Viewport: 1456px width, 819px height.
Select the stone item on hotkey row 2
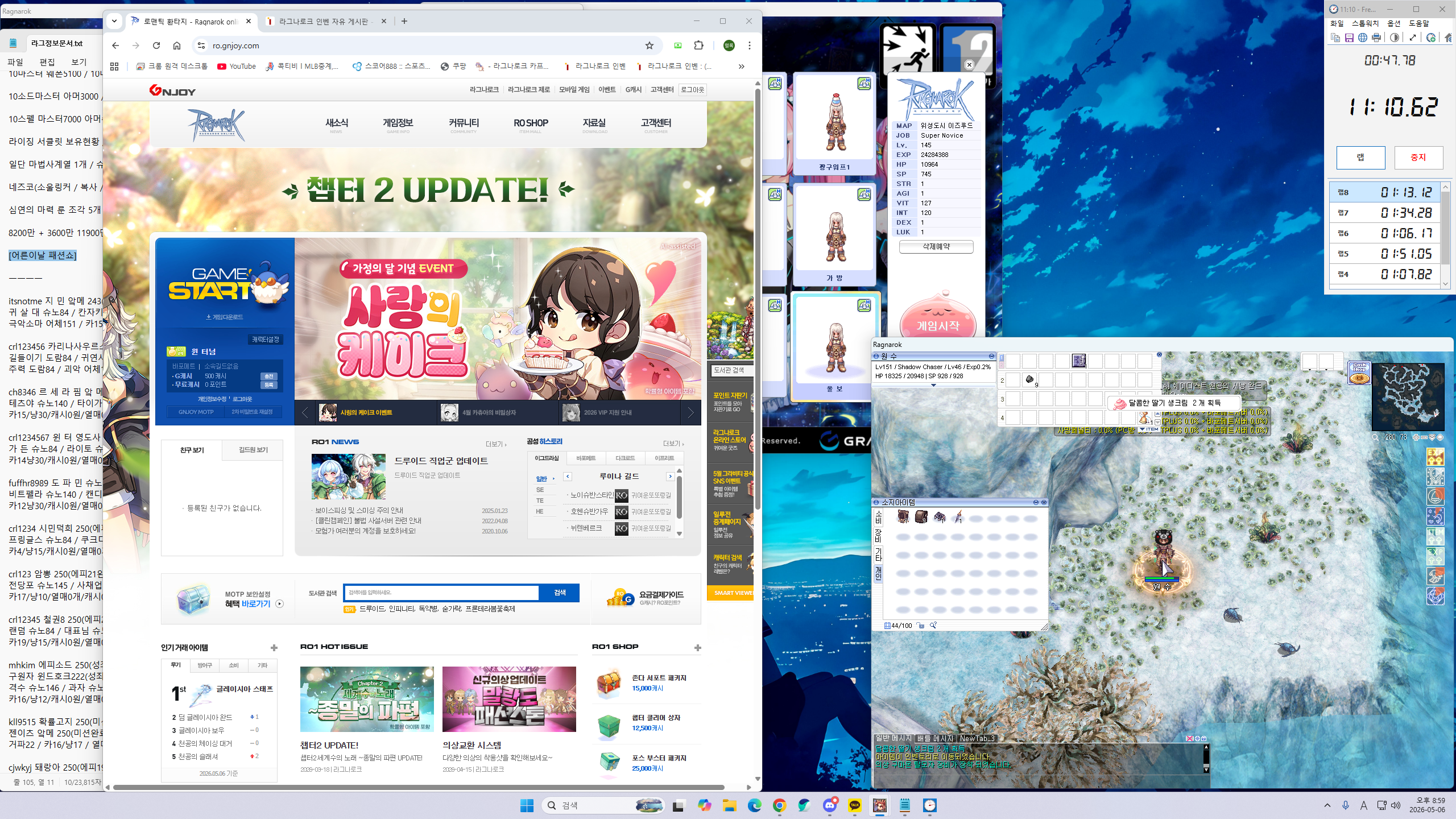pyautogui.click(x=1029, y=379)
